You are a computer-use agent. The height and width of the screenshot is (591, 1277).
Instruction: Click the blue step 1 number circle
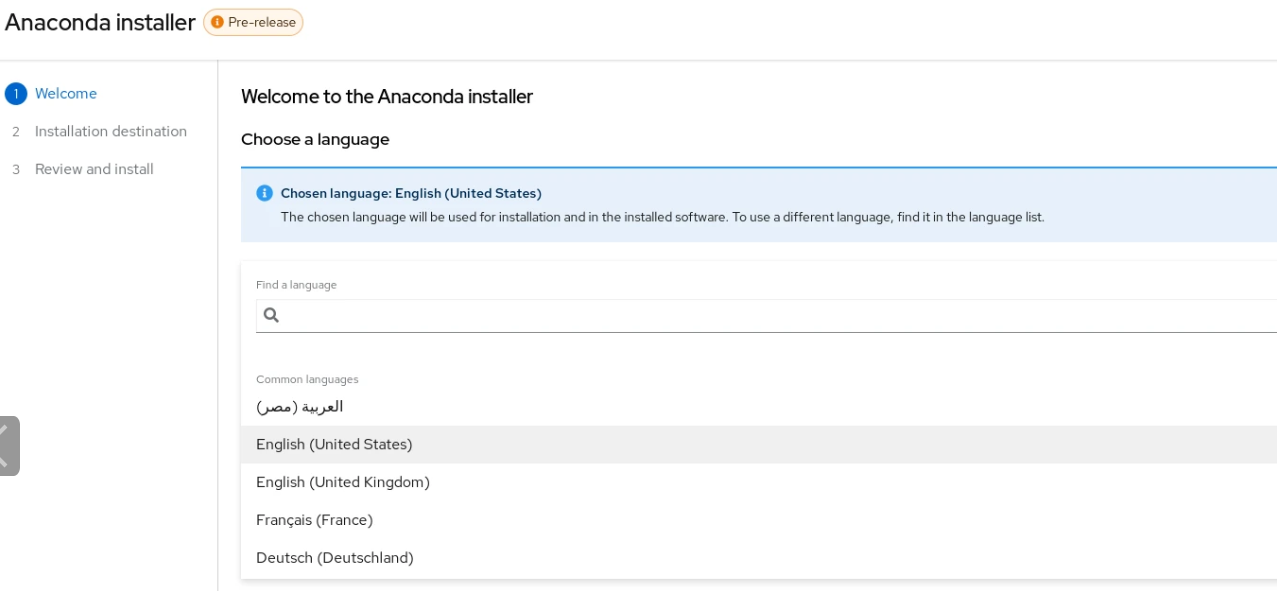(15, 94)
